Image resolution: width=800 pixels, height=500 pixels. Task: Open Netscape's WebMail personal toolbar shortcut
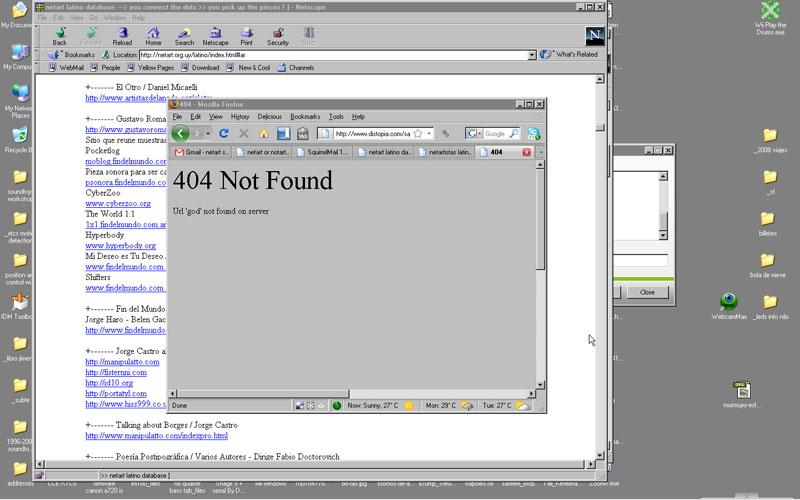coord(66,68)
